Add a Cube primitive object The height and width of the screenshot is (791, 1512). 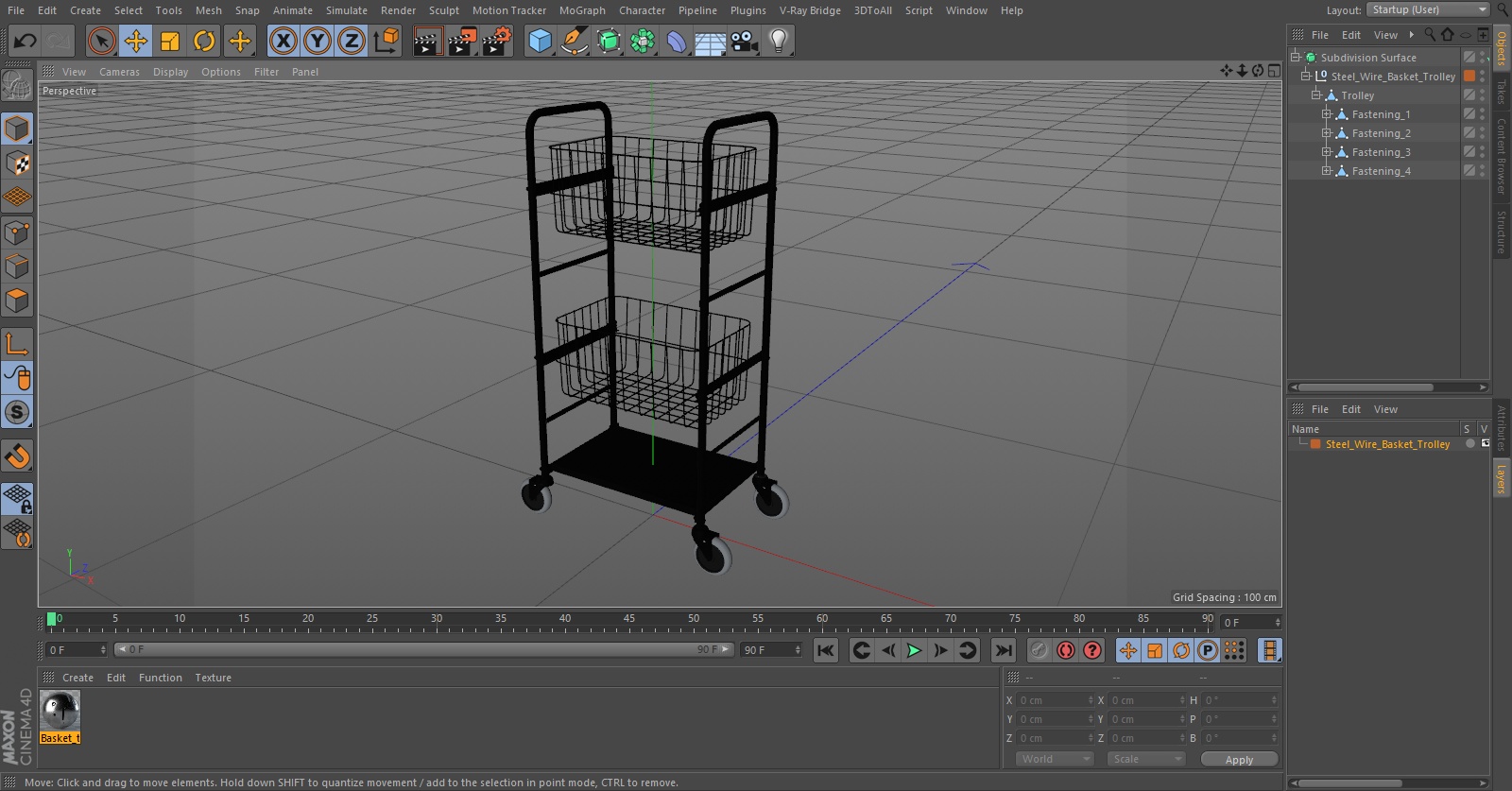point(540,41)
